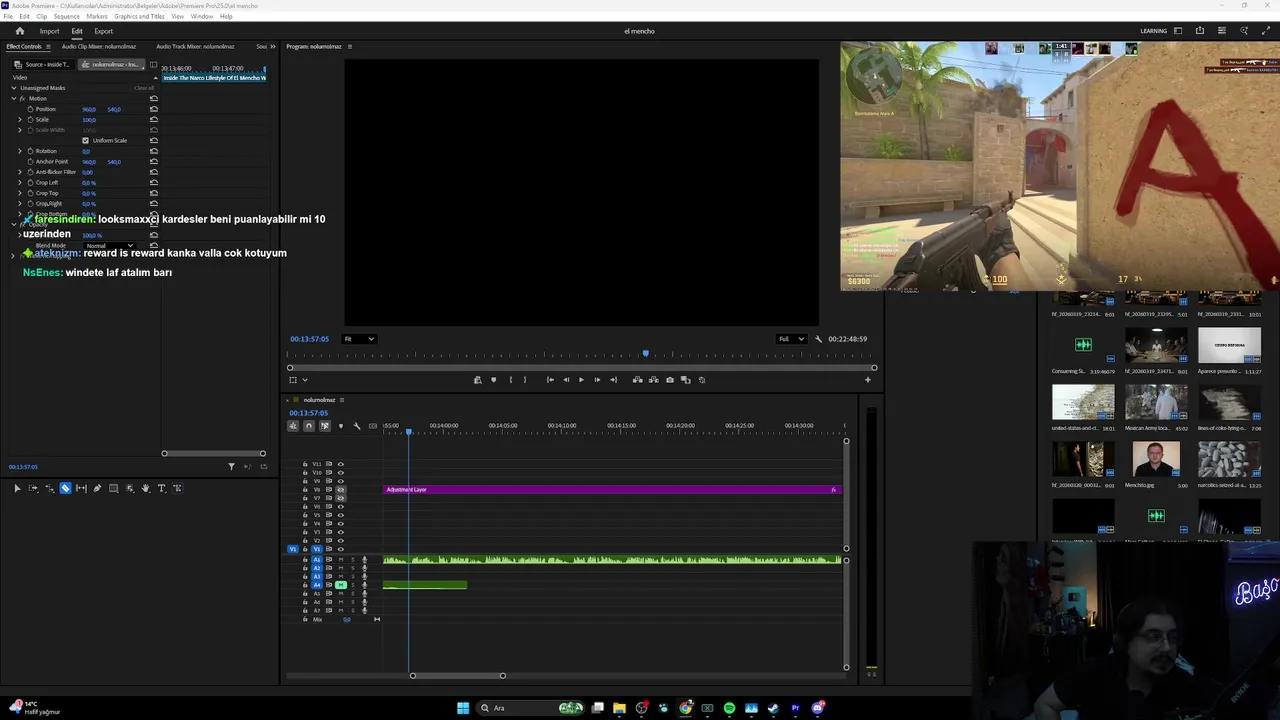Viewport: 1280px width, 720px height.
Task: Play the sequence in Program monitor
Action: pos(581,380)
